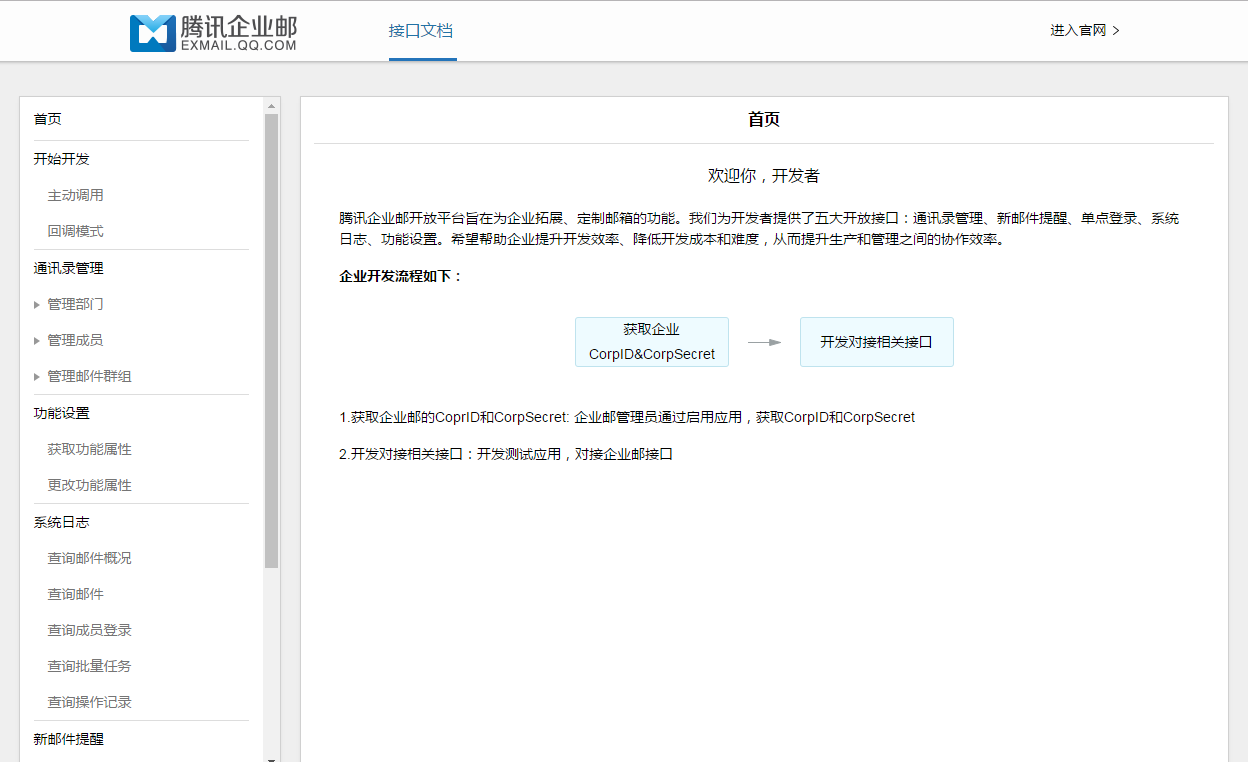Click the sidebar vertical scrollbar thumb
The width and height of the screenshot is (1248, 762).
click(271, 340)
